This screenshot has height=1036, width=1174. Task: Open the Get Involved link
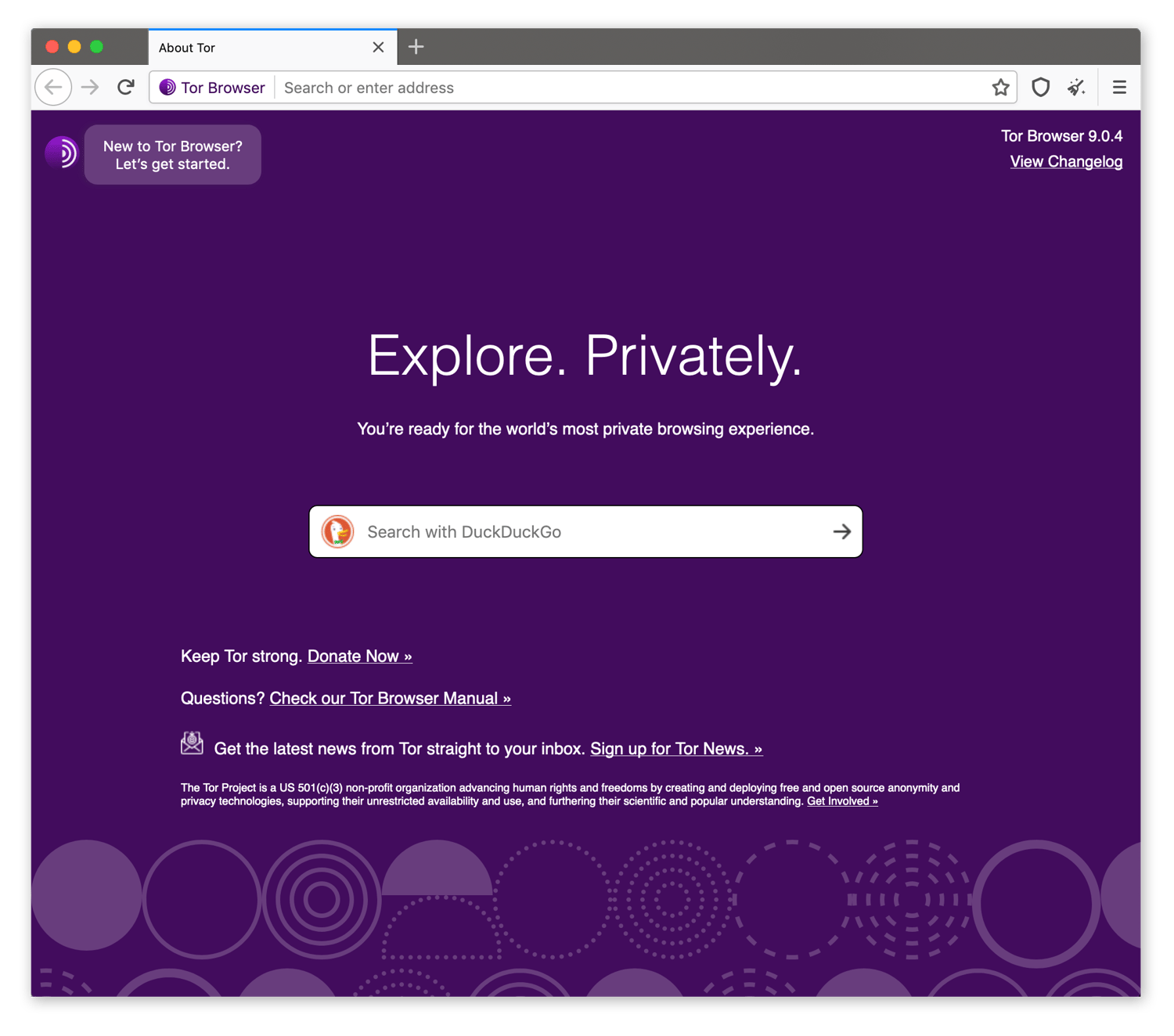842,801
